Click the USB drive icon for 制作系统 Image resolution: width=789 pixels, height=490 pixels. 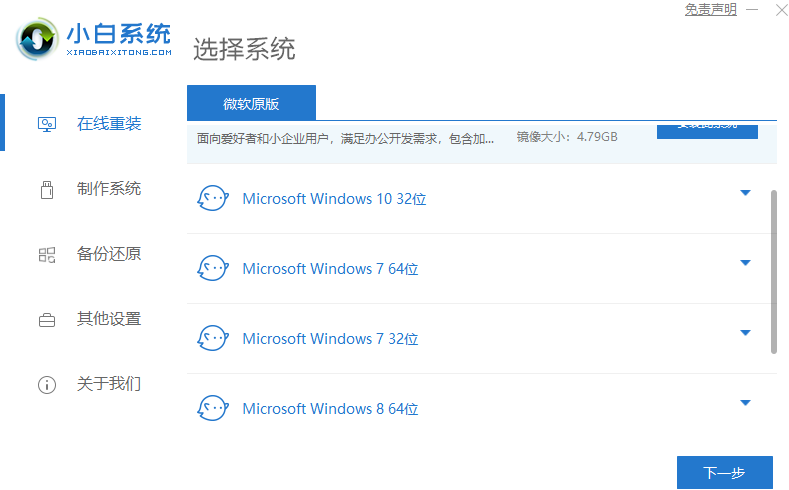click(x=46, y=189)
